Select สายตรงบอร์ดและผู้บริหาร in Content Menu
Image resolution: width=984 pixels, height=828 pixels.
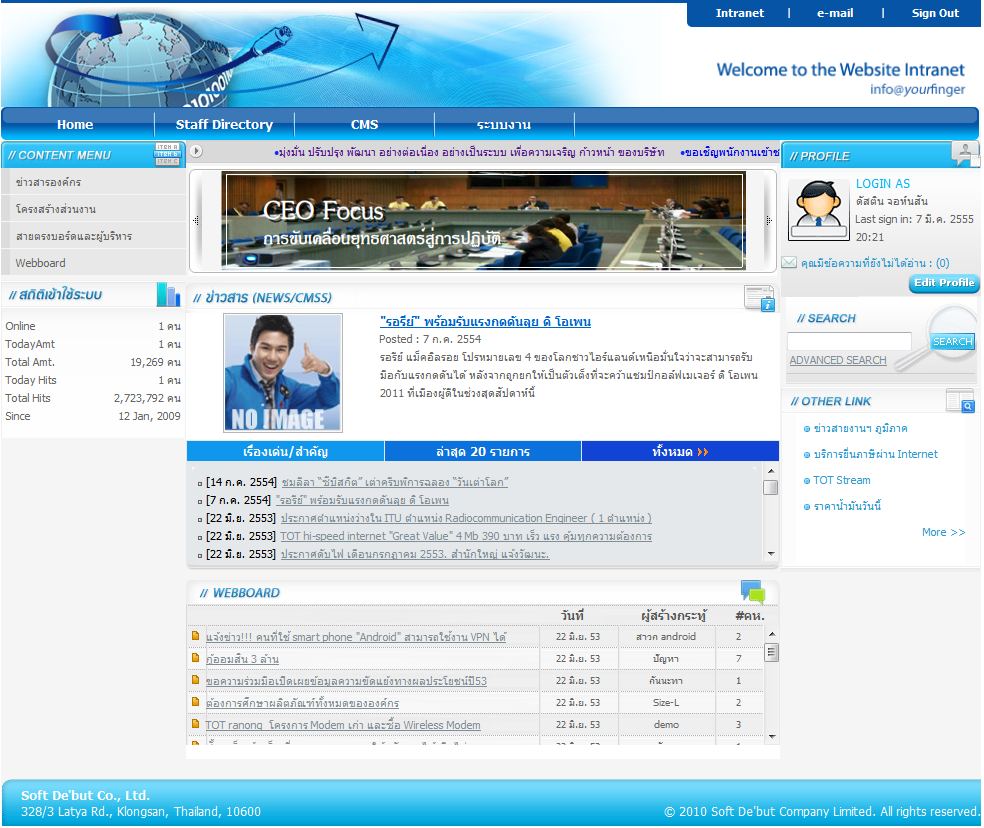(94, 236)
